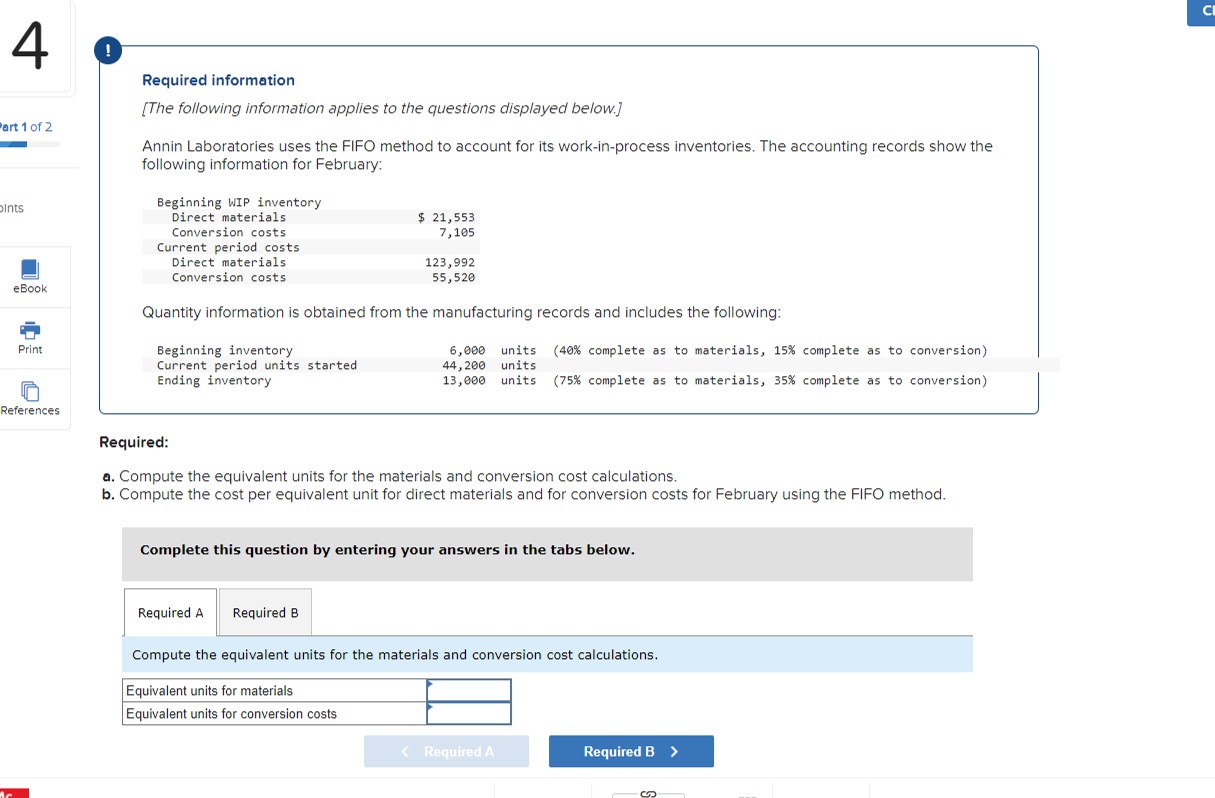Click the ellipsis icon at the bottom
Screen dimensions: 1215x798
click(x=744, y=795)
